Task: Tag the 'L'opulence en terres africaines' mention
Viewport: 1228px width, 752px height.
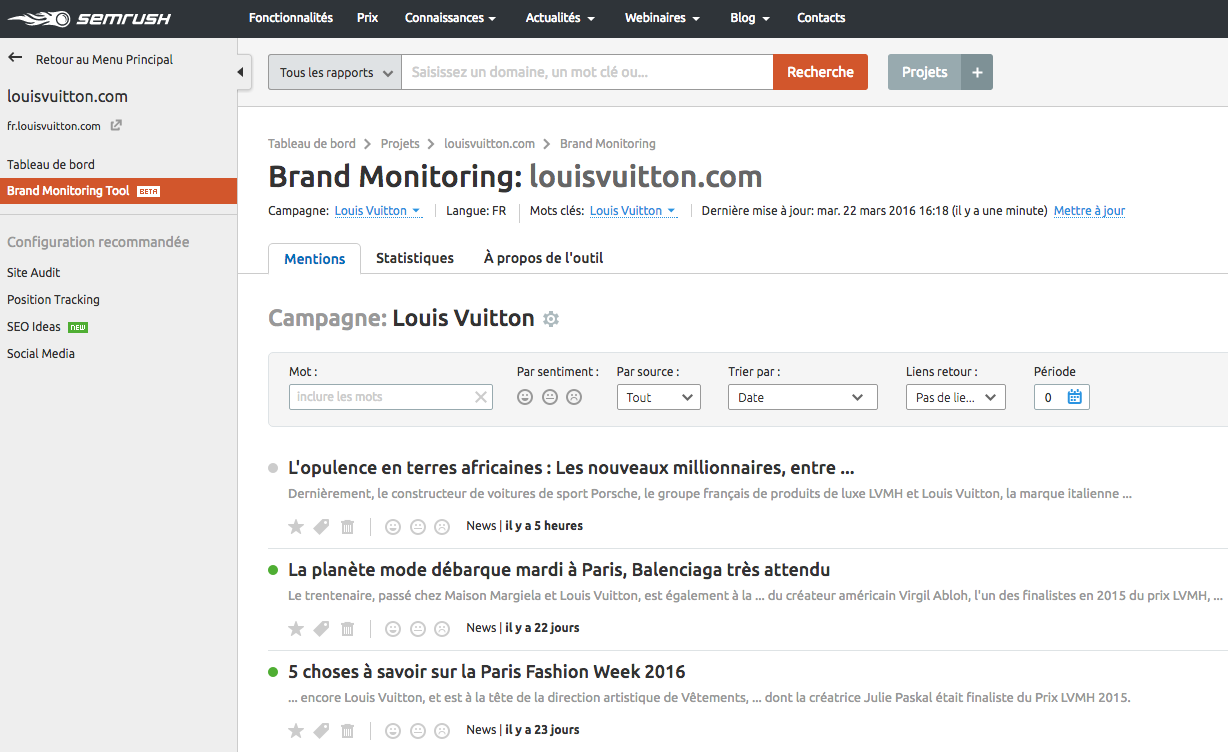Action: 321,526
